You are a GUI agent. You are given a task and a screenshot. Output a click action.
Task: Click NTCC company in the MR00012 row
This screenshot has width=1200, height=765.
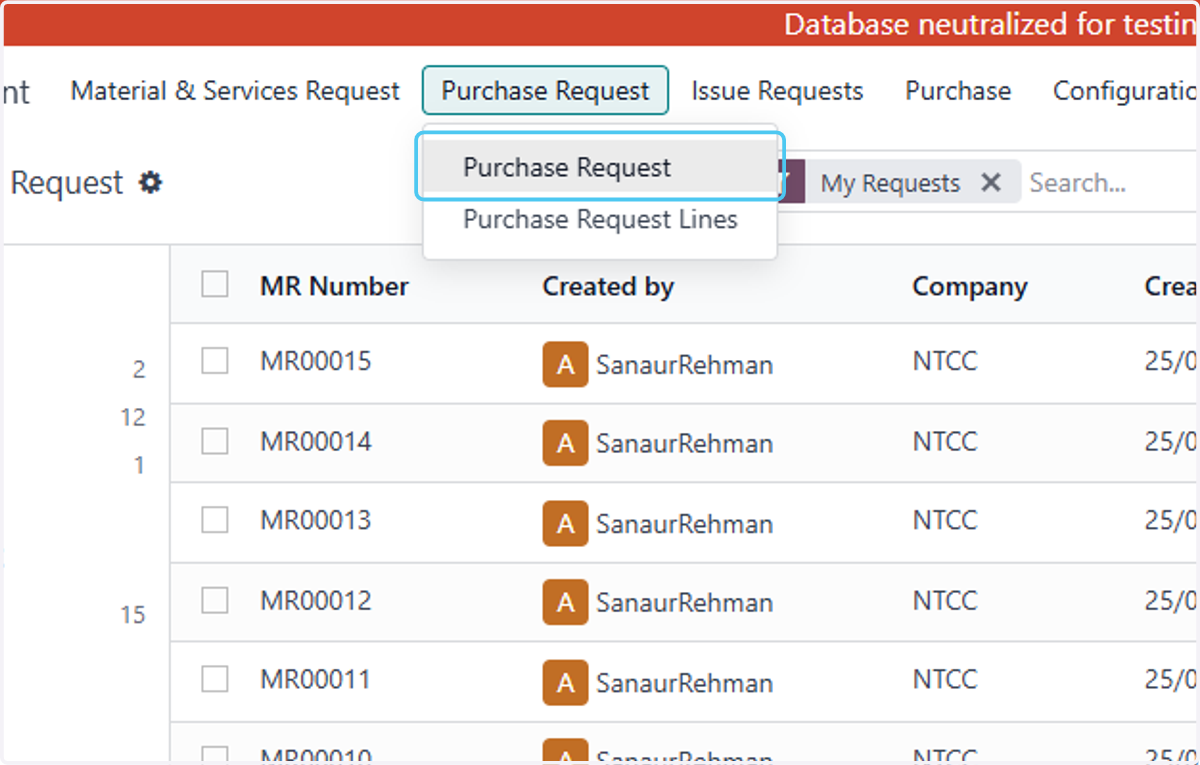pyautogui.click(x=944, y=600)
